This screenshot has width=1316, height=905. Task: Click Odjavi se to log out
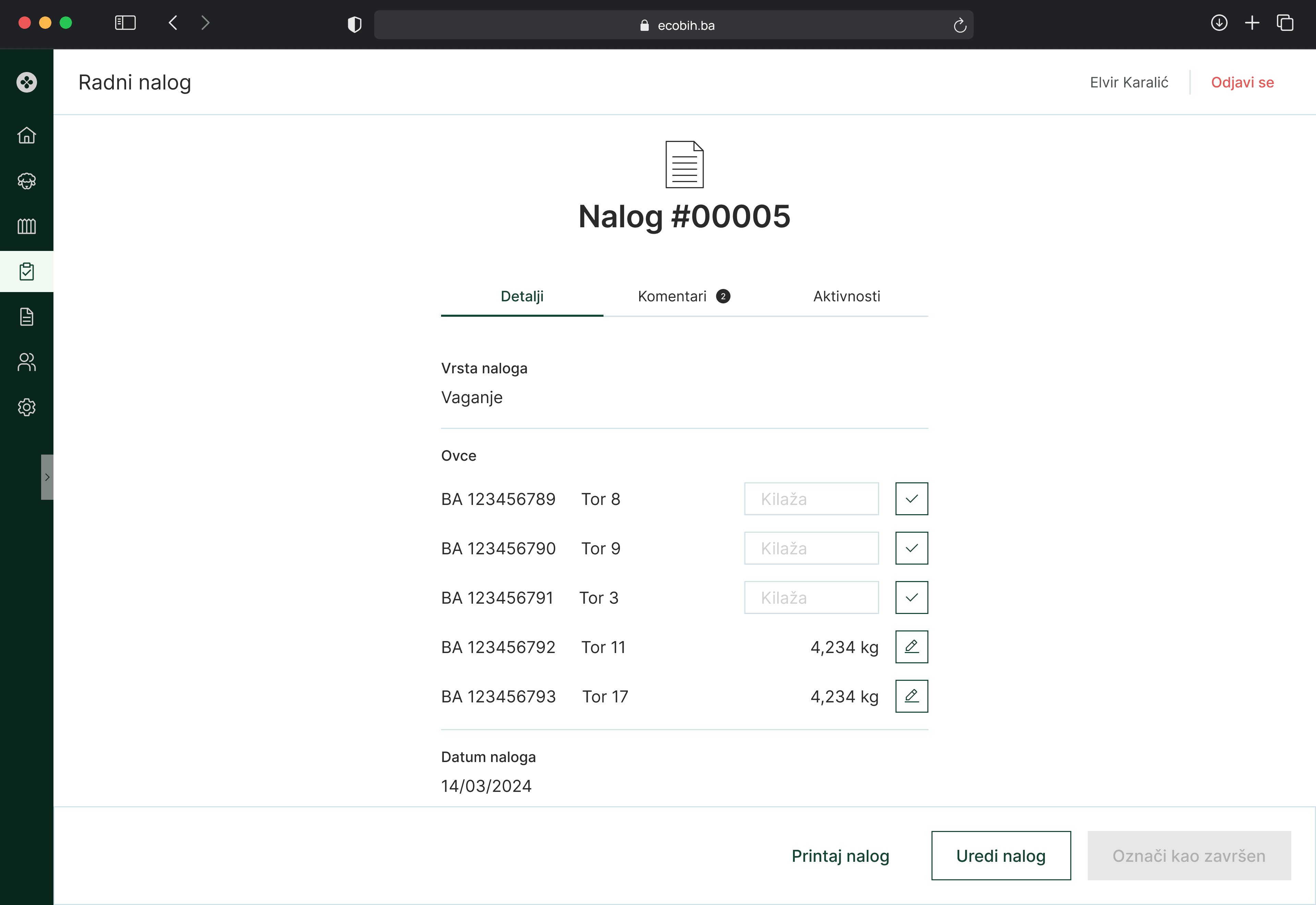(x=1242, y=82)
